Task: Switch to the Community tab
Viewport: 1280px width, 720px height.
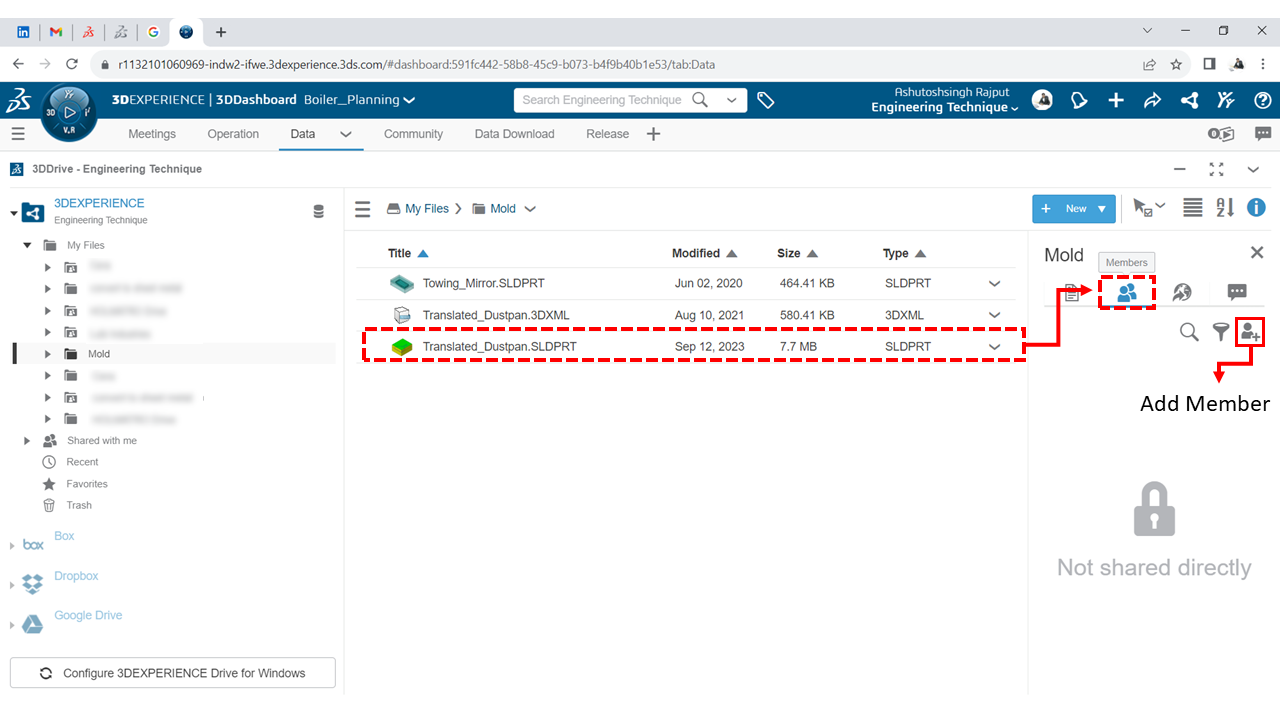Action: point(413,134)
